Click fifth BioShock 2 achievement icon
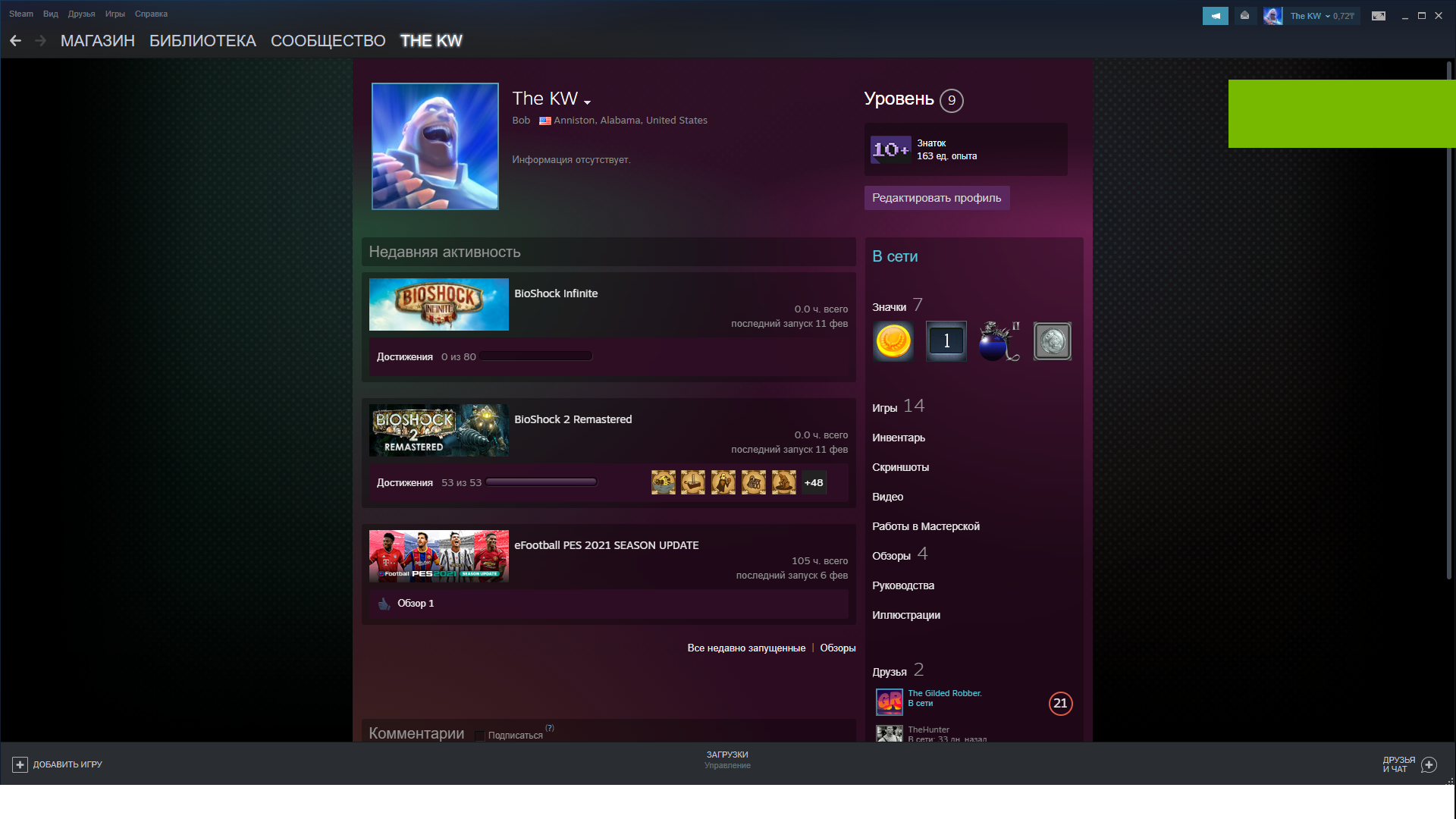The image size is (1456, 819). click(x=784, y=482)
